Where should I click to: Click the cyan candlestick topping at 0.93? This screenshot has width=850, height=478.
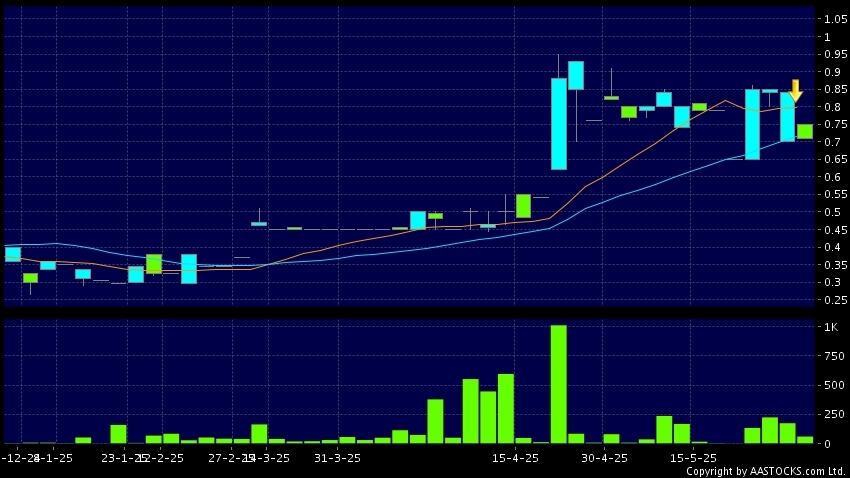(x=576, y=75)
